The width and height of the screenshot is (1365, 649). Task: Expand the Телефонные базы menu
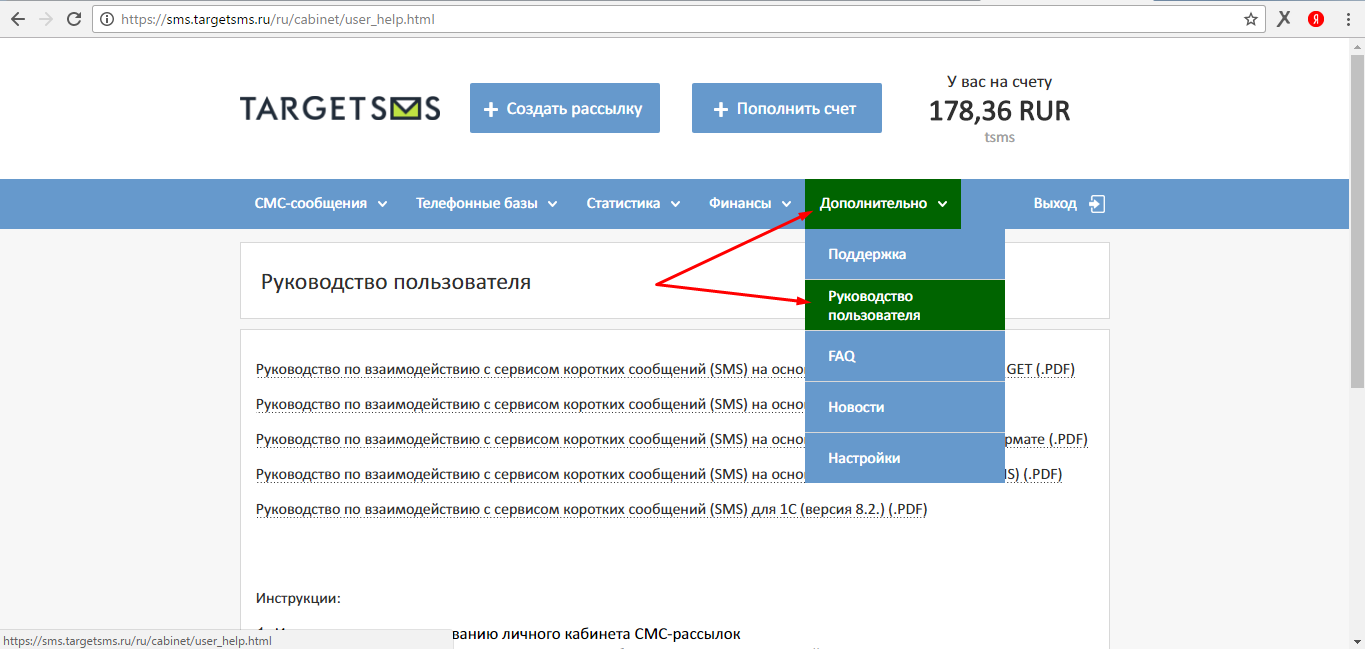tap(487, 204)
